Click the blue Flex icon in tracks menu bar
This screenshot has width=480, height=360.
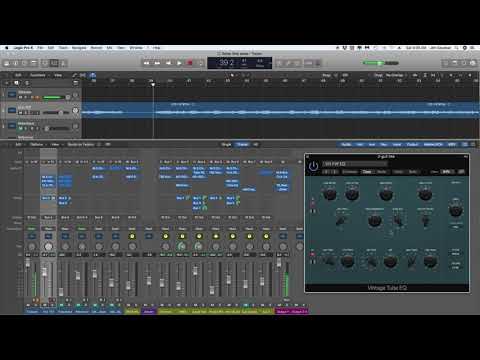click(93, 75)
